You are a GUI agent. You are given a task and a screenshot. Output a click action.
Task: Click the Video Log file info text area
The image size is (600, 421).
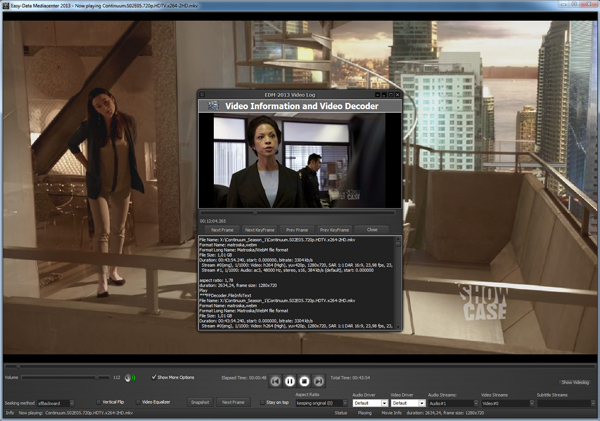click(297, 282)
